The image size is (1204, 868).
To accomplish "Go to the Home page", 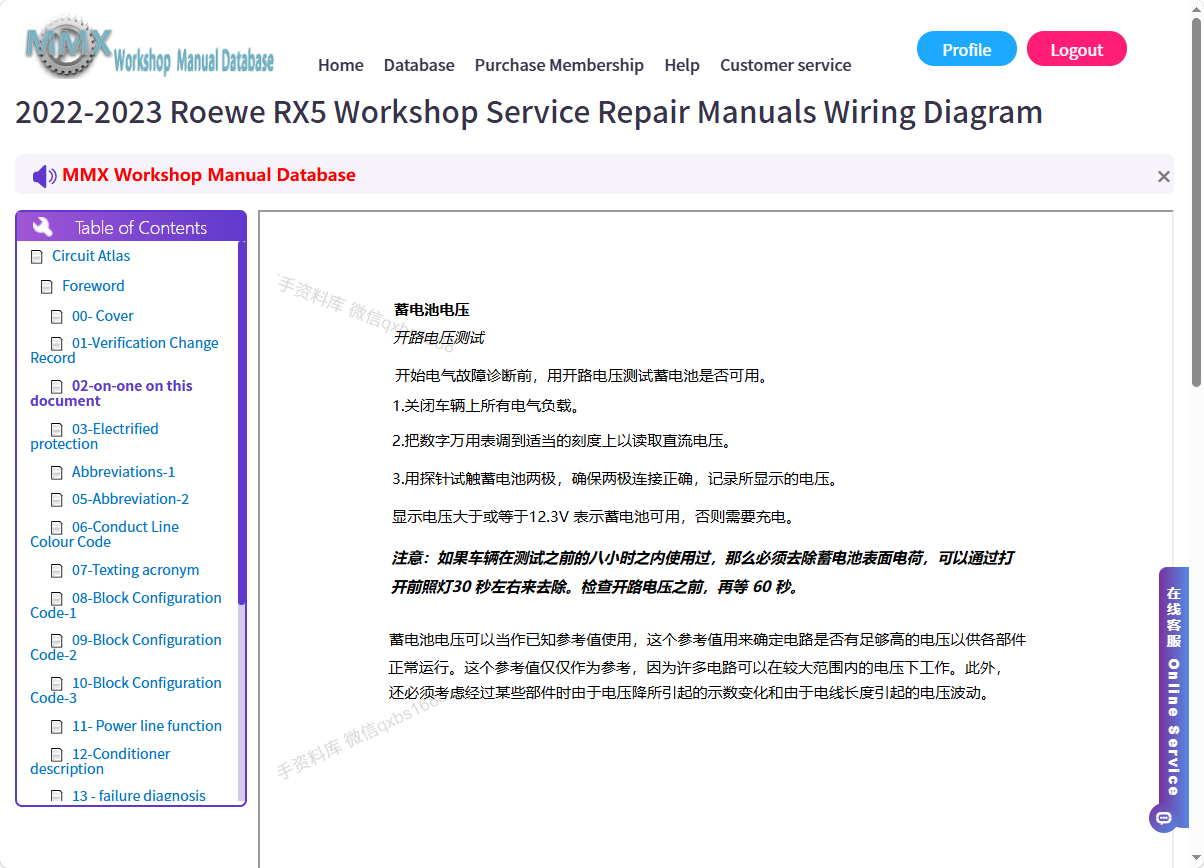I will pos(341,65).
